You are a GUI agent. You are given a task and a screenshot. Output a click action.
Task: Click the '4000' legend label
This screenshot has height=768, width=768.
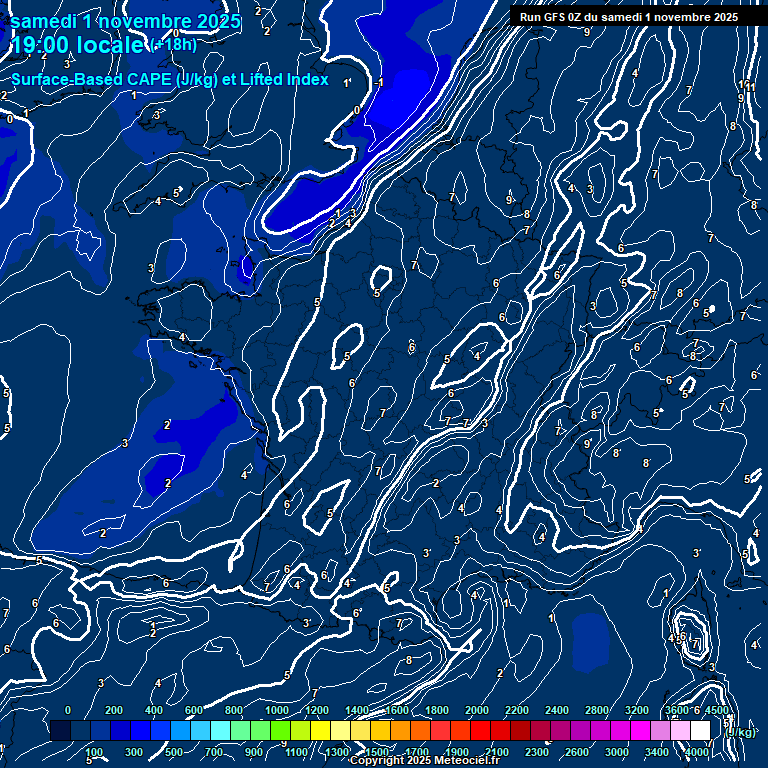(697, 752)
